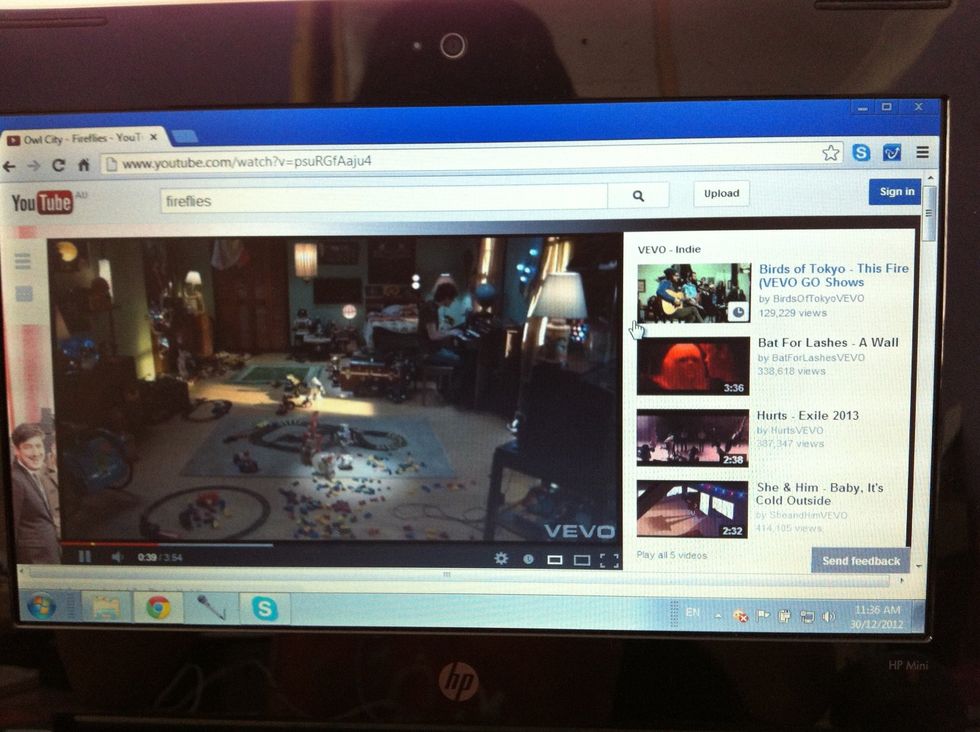Click the search magnifier button
Screen dimensions: 980x732
[638, 196]
